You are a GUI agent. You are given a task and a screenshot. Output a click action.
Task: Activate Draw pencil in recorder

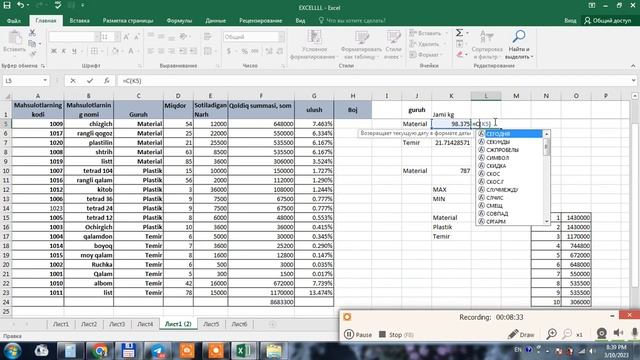(x=521, y=334)
